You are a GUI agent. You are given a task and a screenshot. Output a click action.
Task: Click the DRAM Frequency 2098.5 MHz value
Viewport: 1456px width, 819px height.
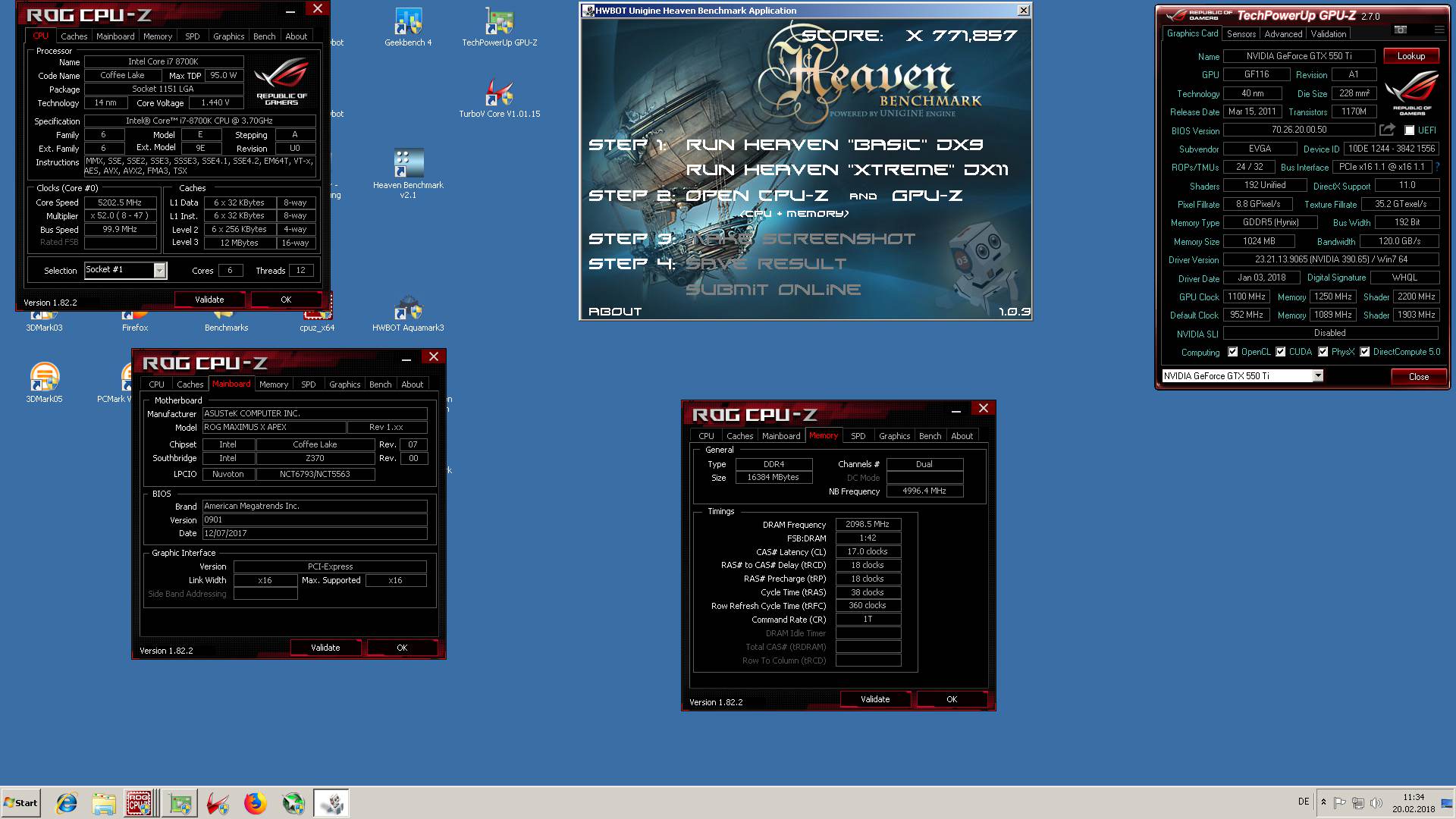point(868,524)
